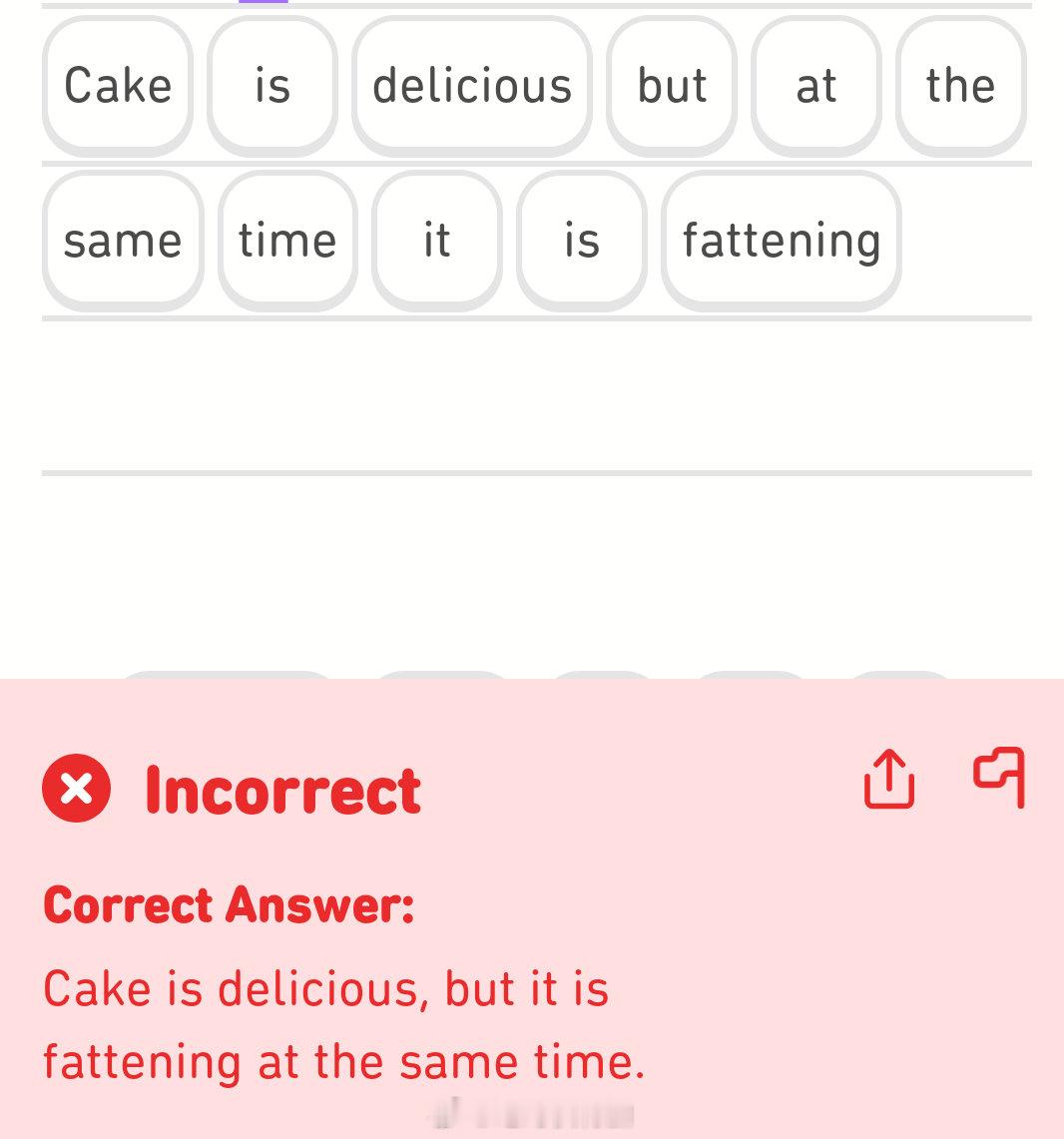The width and height of the screenshot is (1064, 1139).
Task: Remove the "same" word tile
Action: click(x=123, y=241)
